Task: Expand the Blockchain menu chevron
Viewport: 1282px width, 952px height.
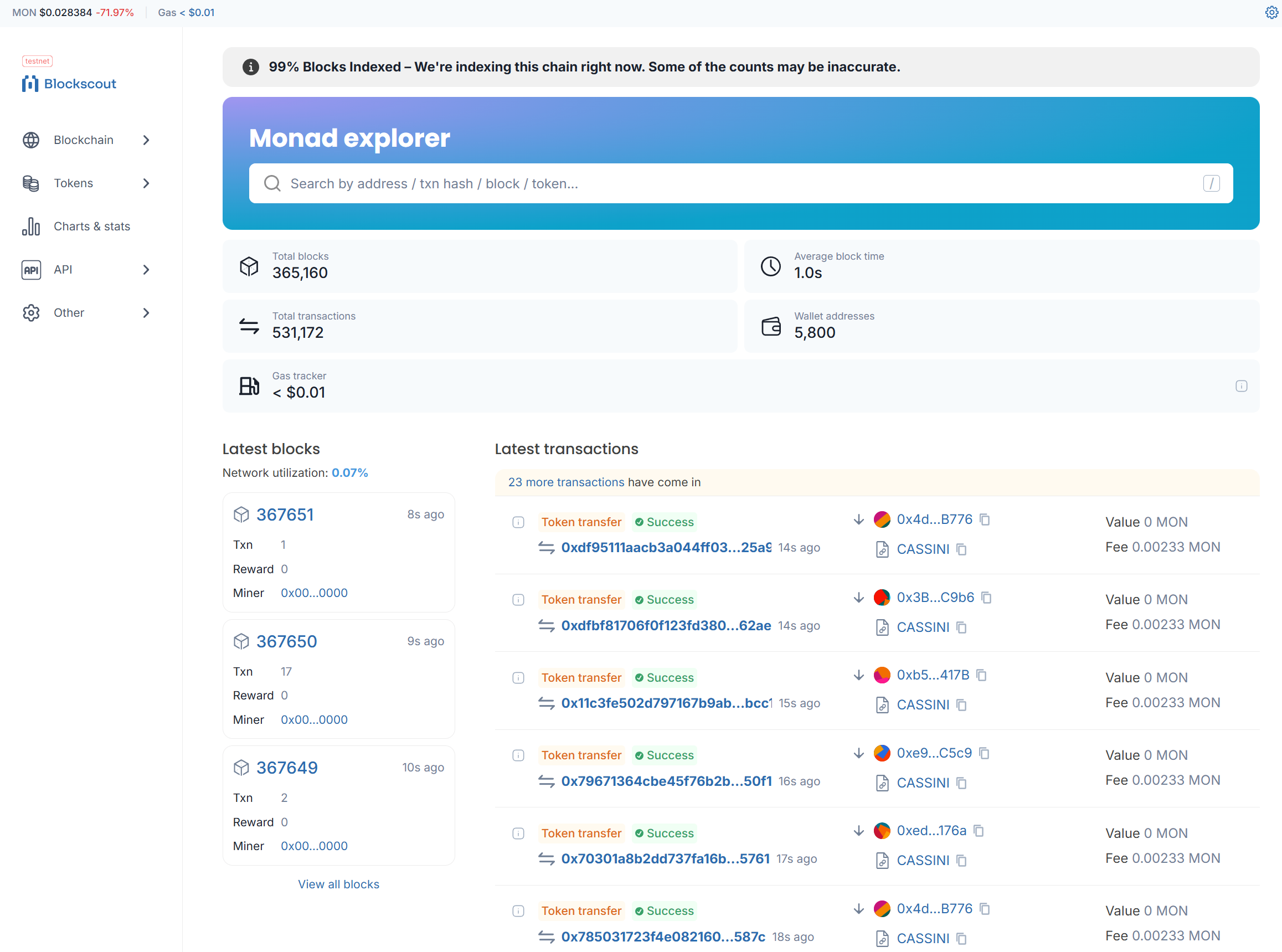Action: click(x=146, y=140)
